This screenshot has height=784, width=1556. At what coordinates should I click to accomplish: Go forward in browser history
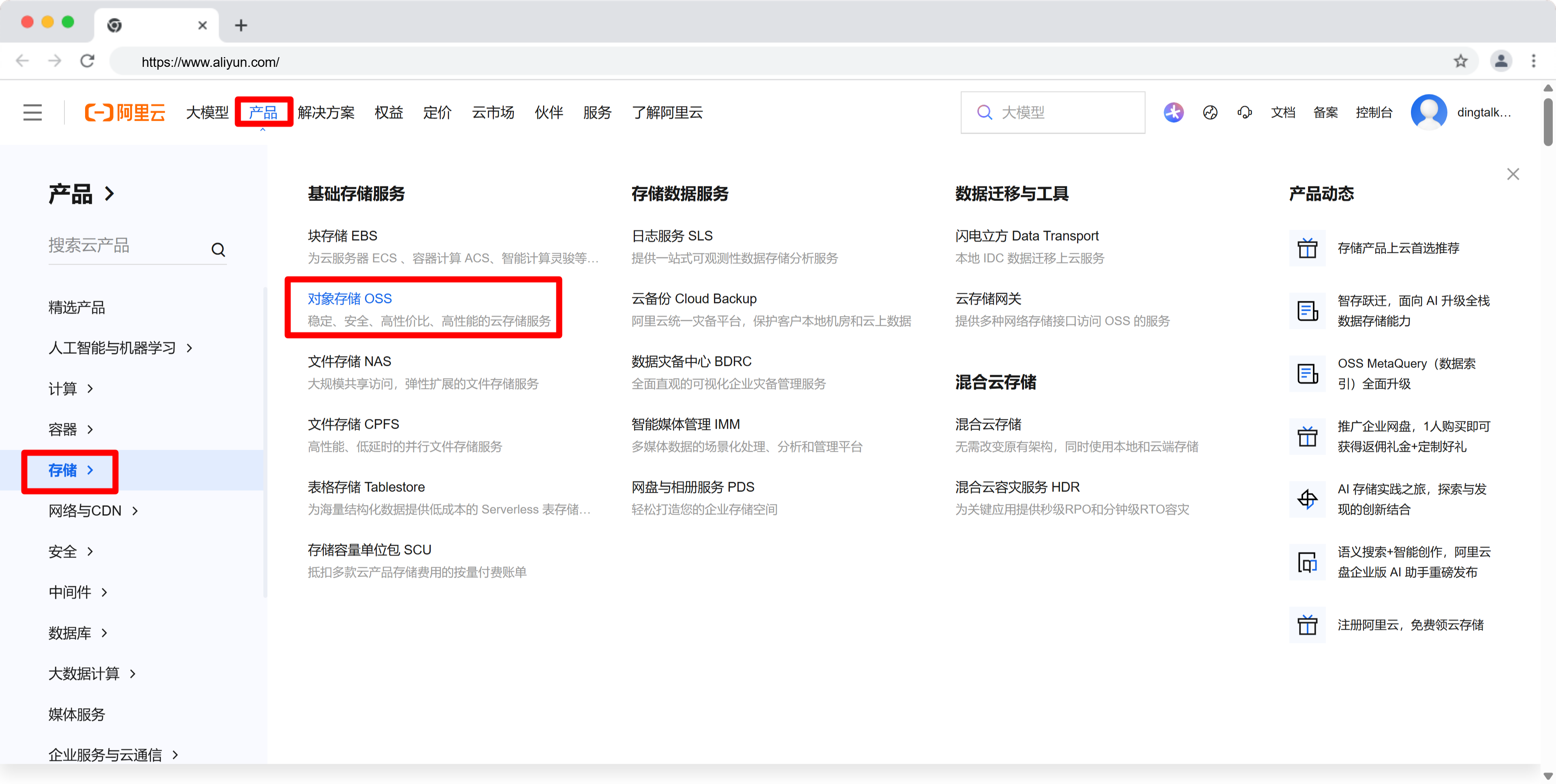55,61
